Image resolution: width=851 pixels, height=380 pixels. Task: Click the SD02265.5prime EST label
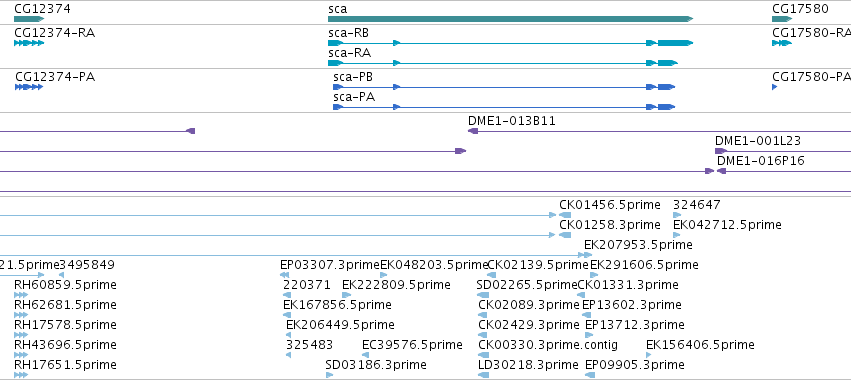click(527, 285)
